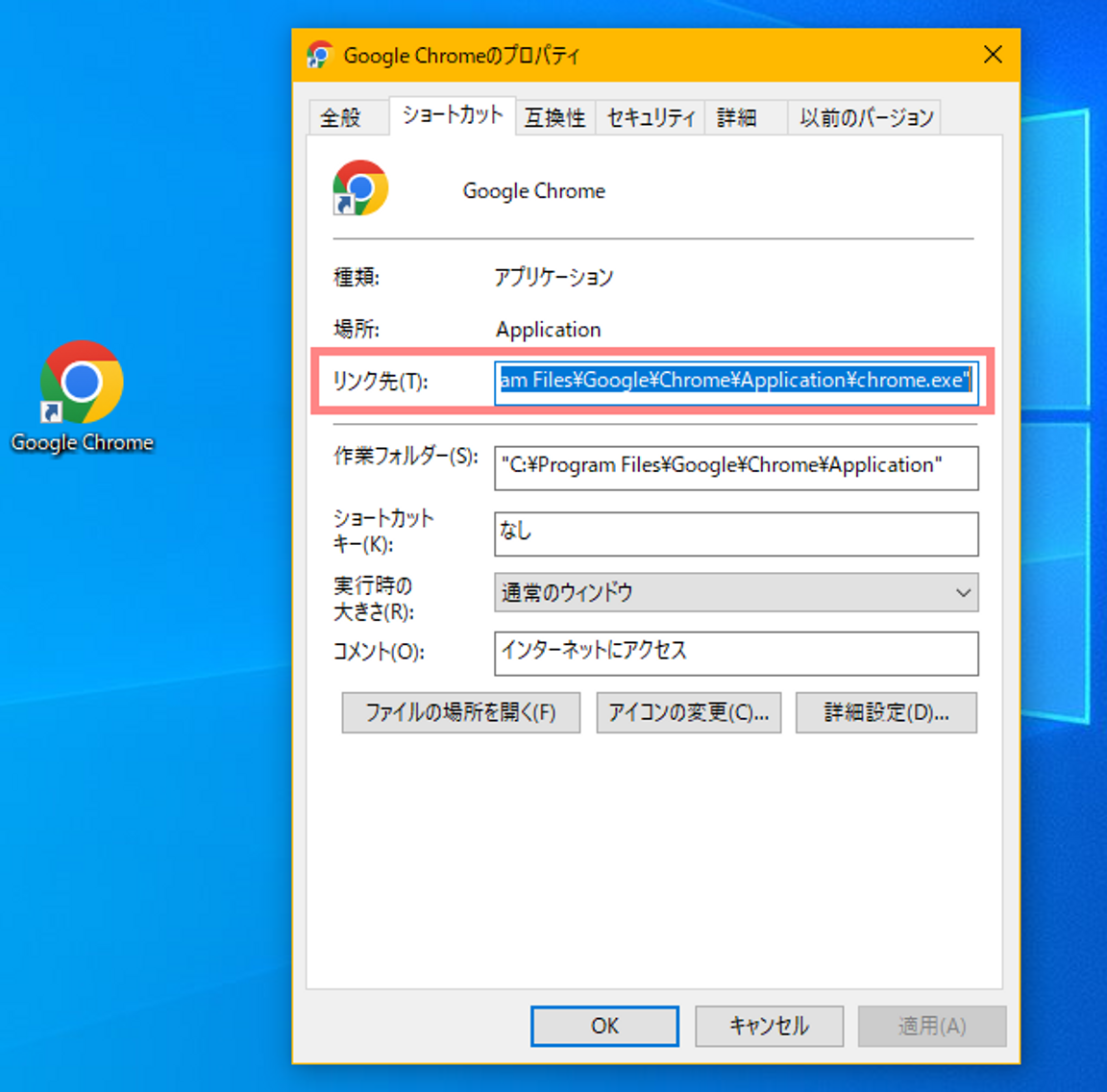Image resolution: width=1107 pixels, height=1092 pixels.
Task: Click アイコンの変更 button
Action: (x=688, y=712)
